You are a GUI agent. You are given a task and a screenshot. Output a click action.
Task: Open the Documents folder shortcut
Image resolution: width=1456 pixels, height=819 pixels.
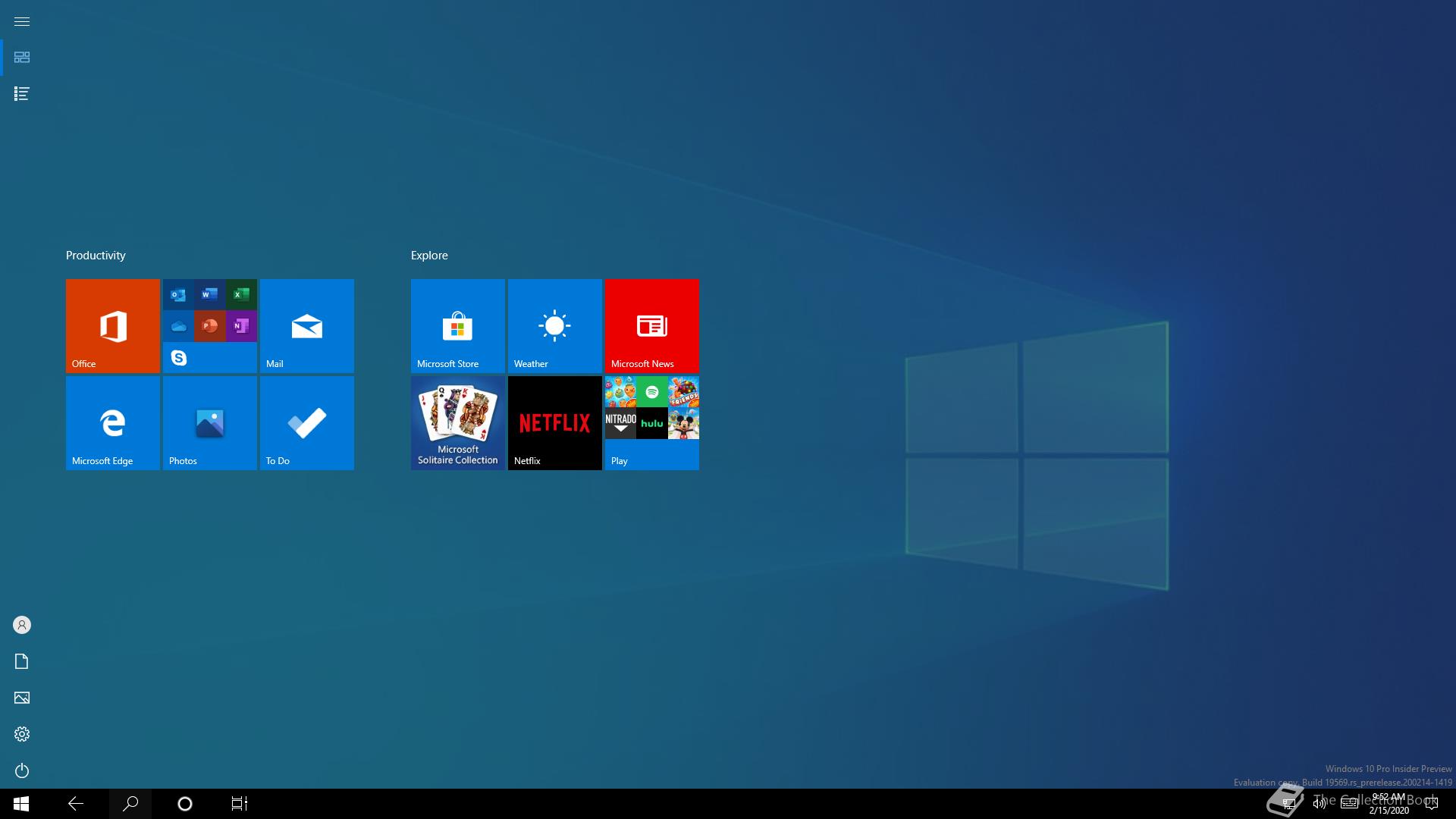point(22,661)
